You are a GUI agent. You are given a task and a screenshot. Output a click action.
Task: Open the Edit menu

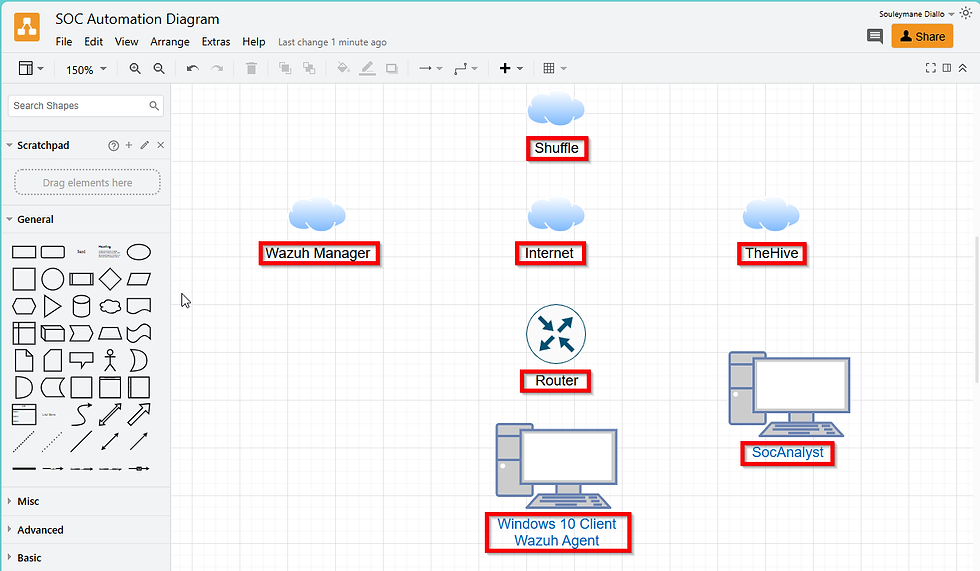coord(93,42)
